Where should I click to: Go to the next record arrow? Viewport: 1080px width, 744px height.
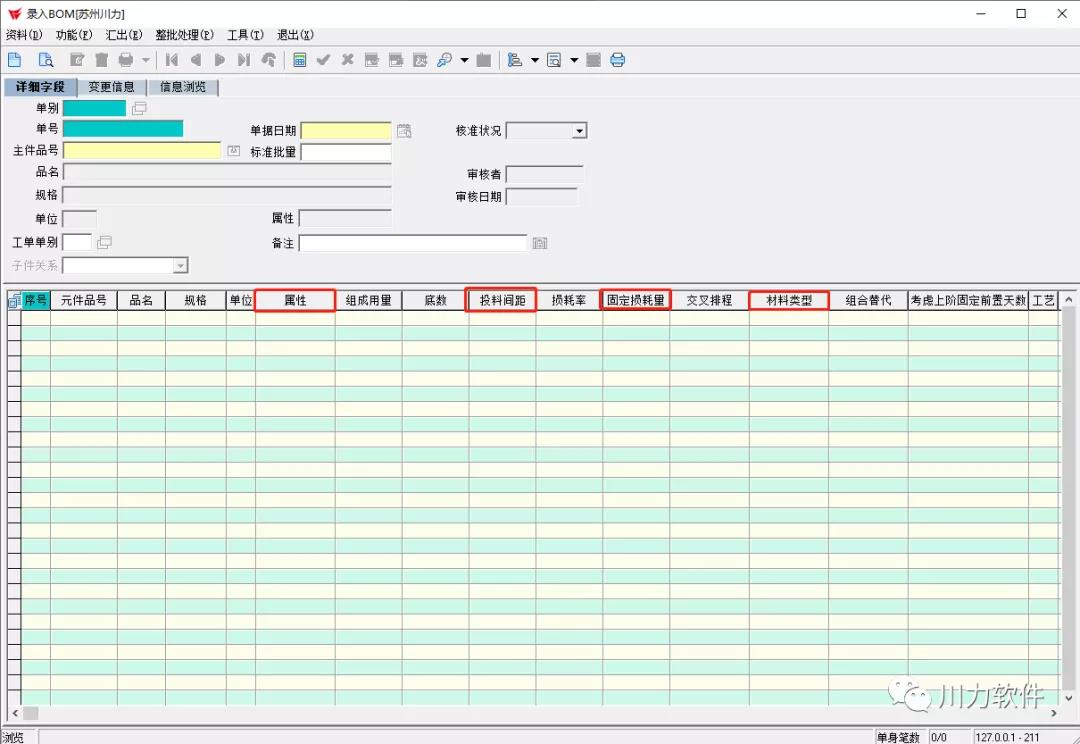click(220, 60)
